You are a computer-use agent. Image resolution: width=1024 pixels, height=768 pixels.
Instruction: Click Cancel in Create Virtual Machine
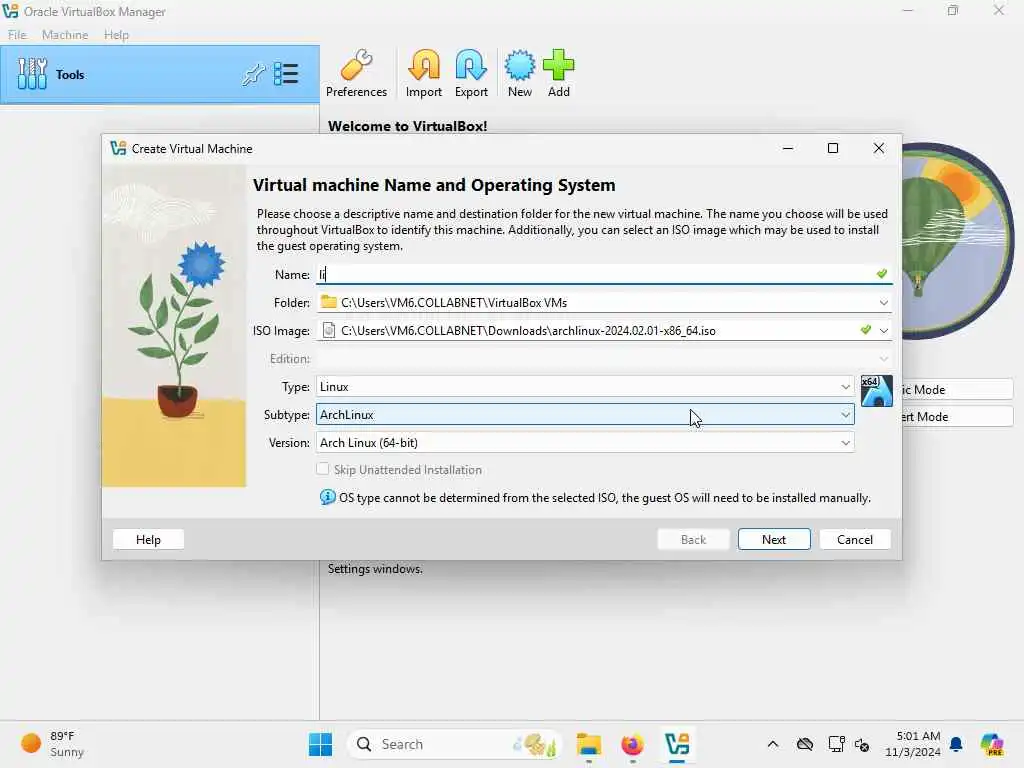855,539
